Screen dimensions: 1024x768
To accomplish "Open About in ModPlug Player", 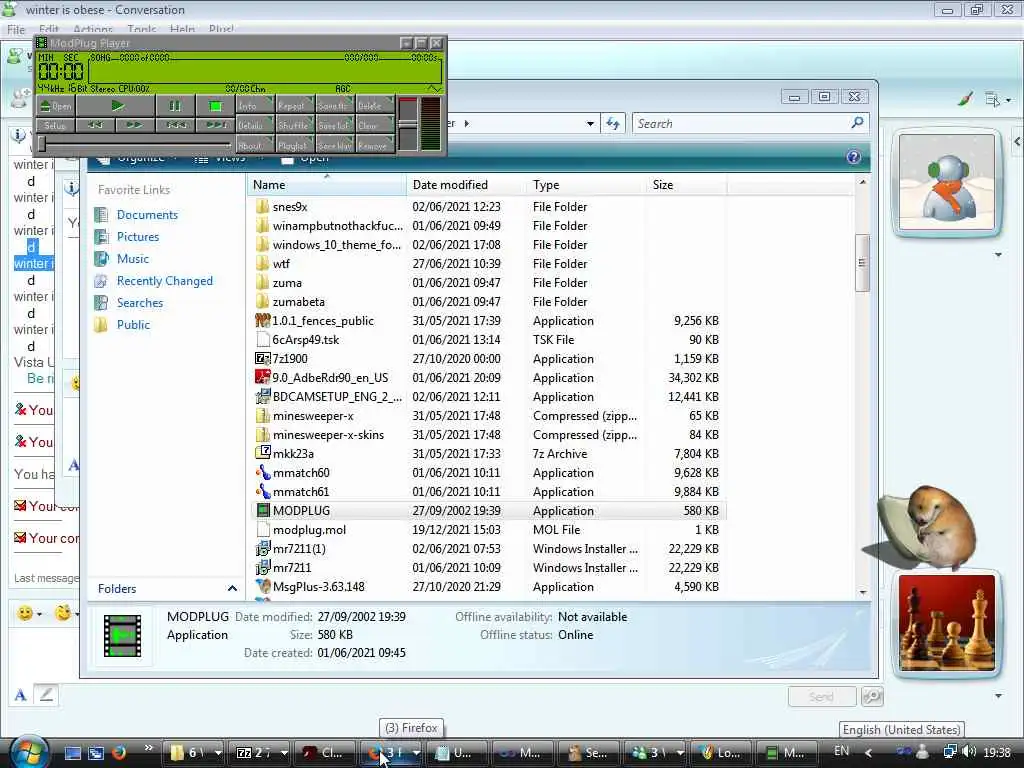I will point(253,144).
